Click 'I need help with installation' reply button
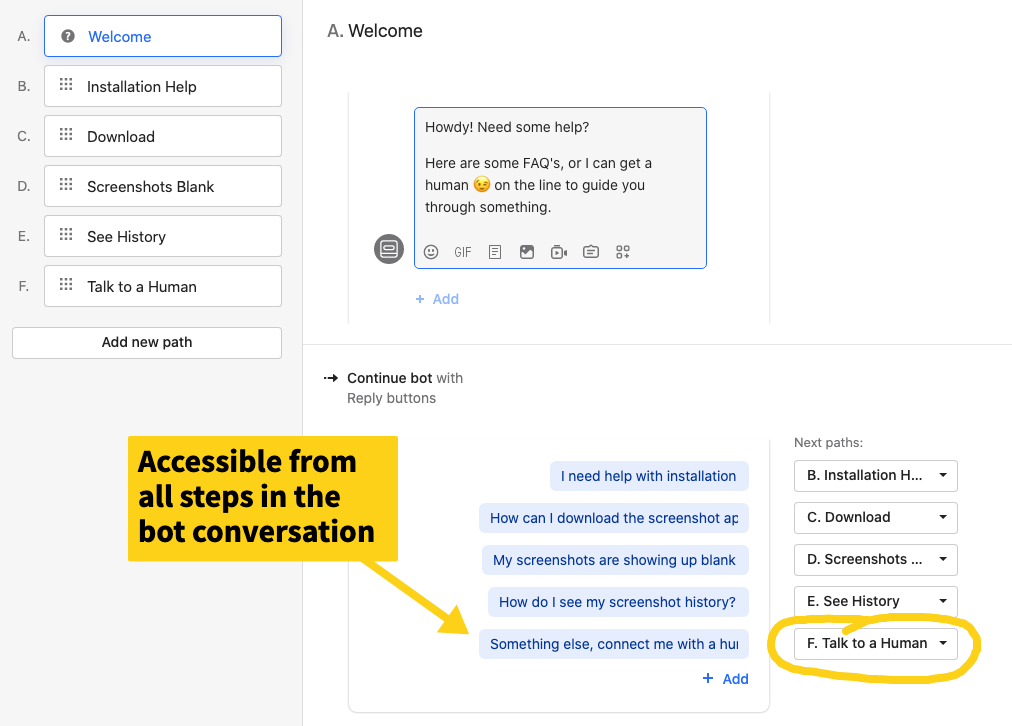 [x=649, y=476]
